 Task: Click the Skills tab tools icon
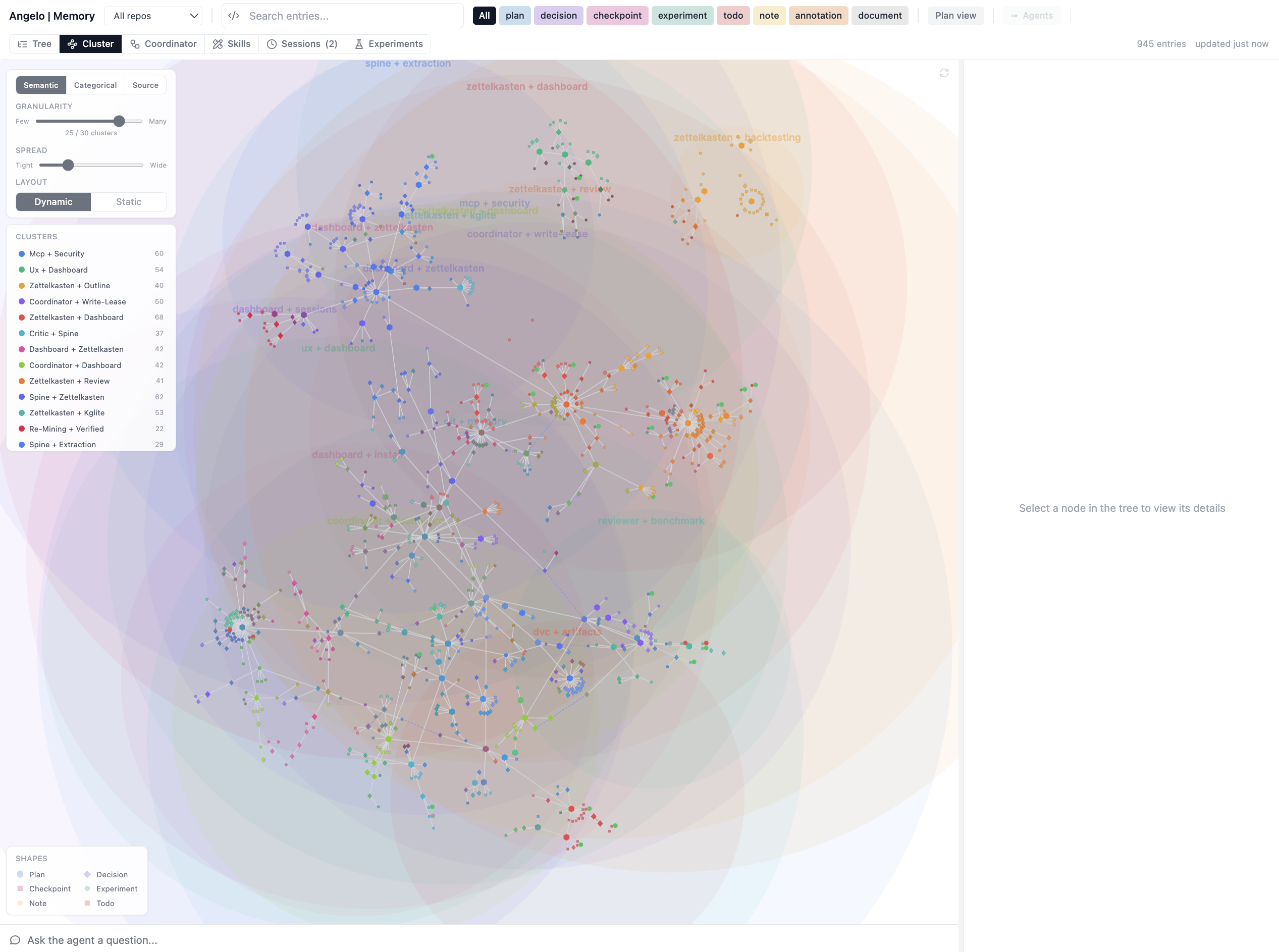218,44
